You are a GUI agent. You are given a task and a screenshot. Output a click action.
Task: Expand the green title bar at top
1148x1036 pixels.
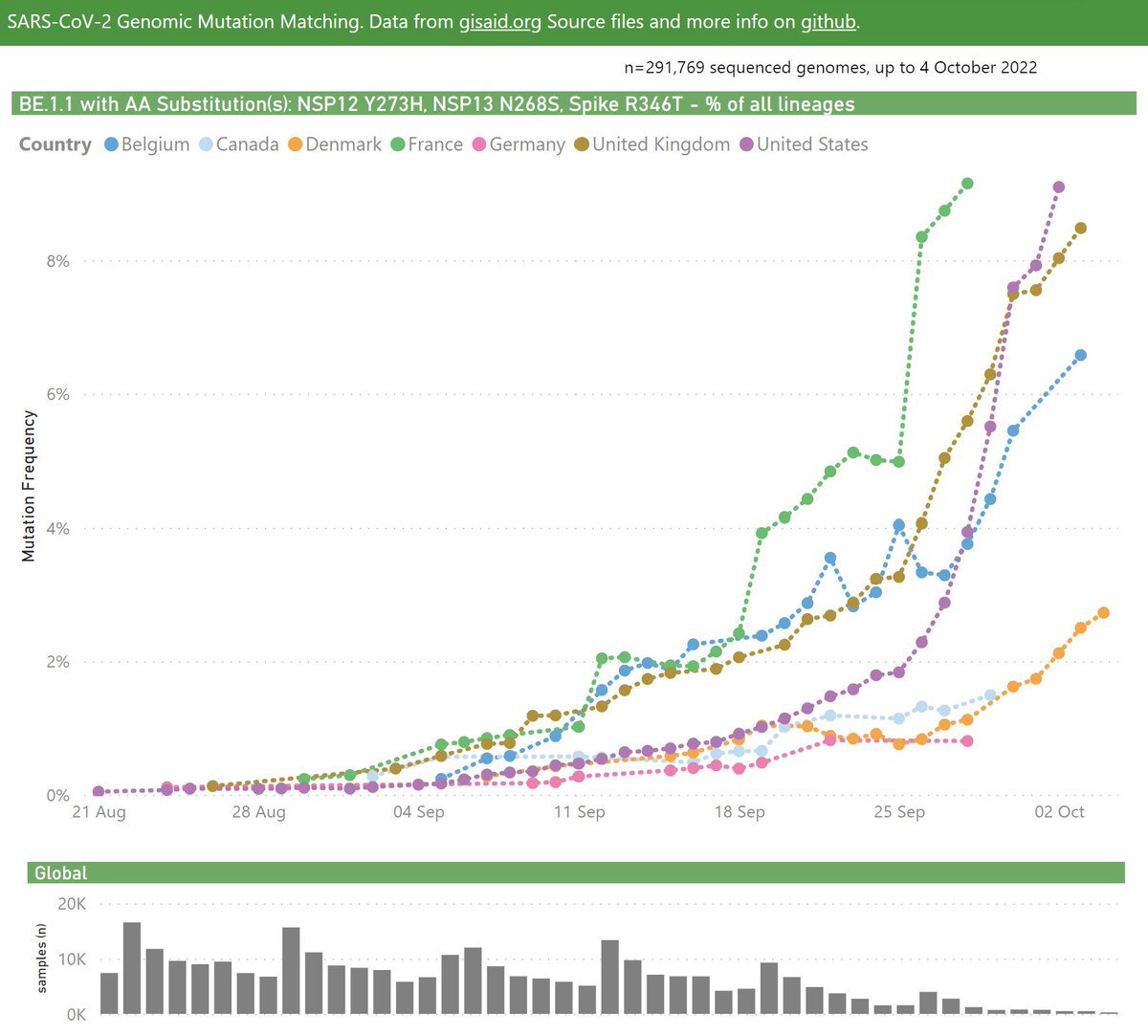[574, 21]
